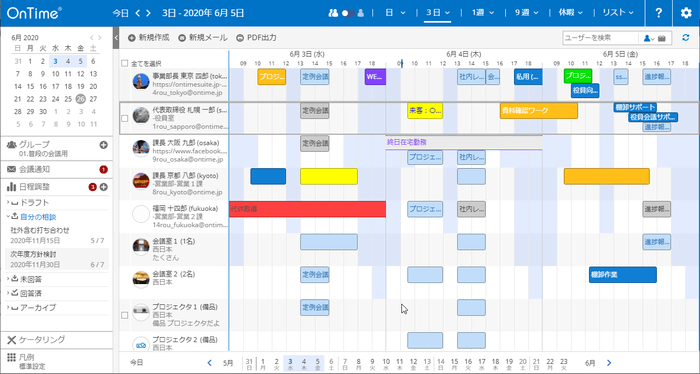Screen dimensions: 700x374
Task: Expand the ドラフト folder
Action: 8,203
